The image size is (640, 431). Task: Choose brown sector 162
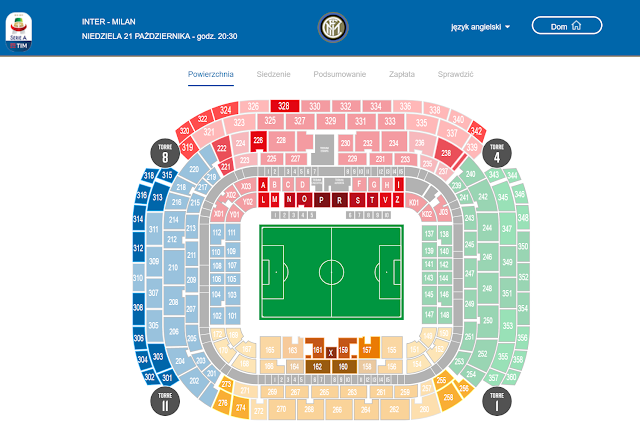pyautogui.click(x=318, y=367)
